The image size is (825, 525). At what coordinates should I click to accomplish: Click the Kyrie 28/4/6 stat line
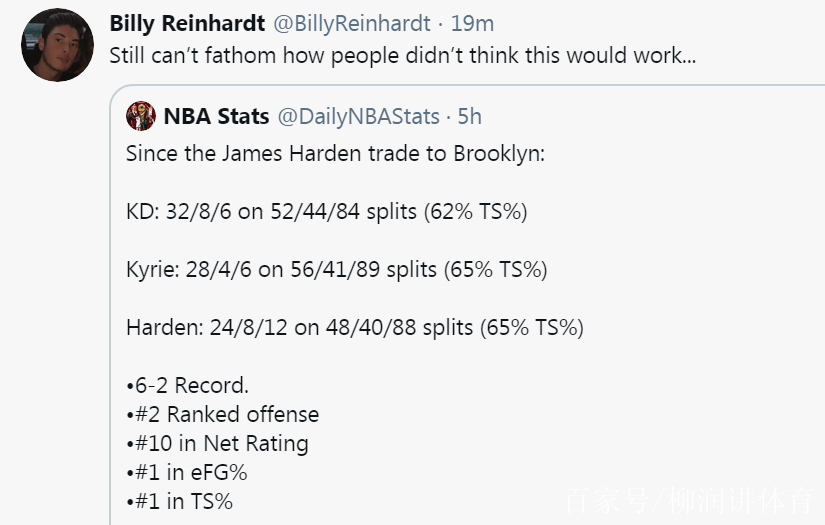[x=337, y=269]
